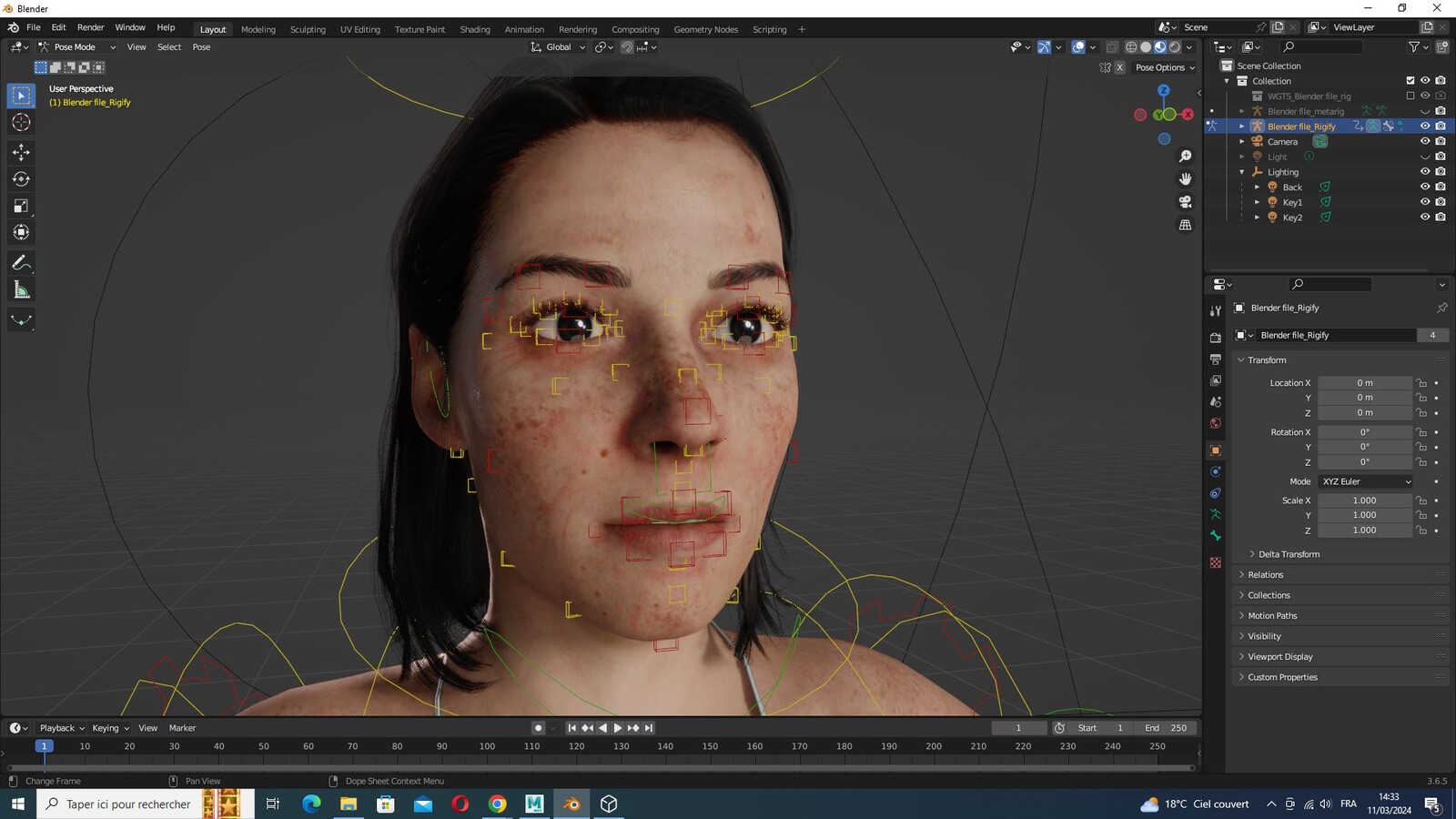Collapse the Lighting tree item
Image resolution: width=1456 pixels, height=819 pixels.
[1241, 172]
